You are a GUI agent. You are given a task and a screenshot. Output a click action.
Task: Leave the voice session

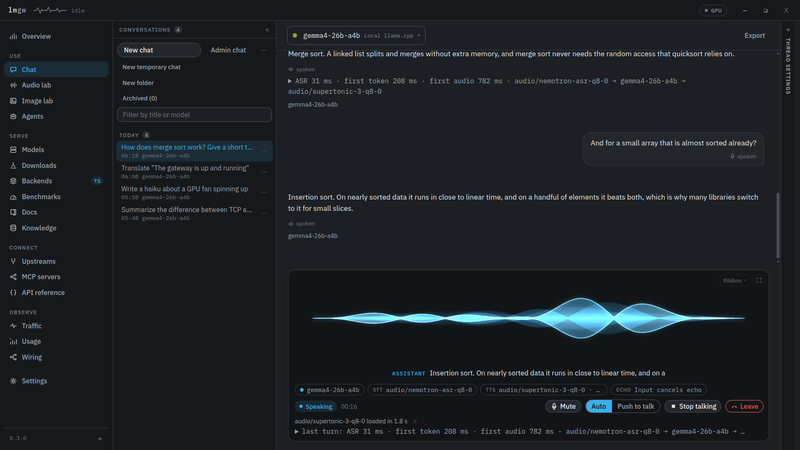pyautogui.click(x=744, y=407)
